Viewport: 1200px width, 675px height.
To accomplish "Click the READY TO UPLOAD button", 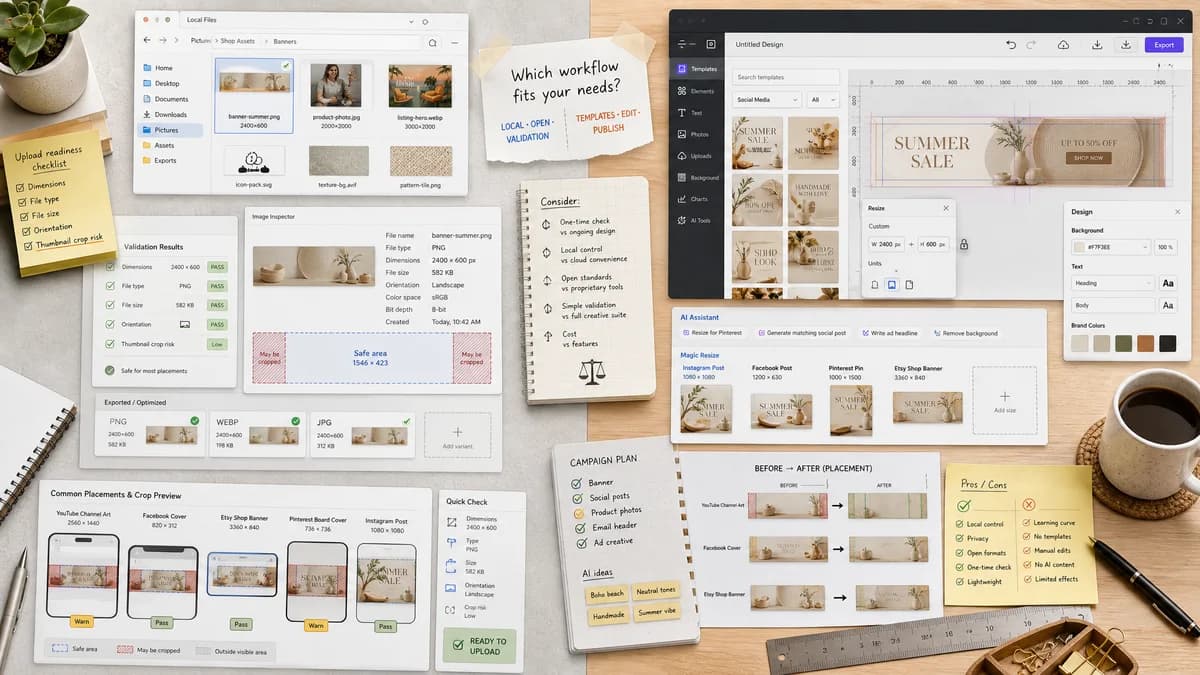I will pos(480,646).
